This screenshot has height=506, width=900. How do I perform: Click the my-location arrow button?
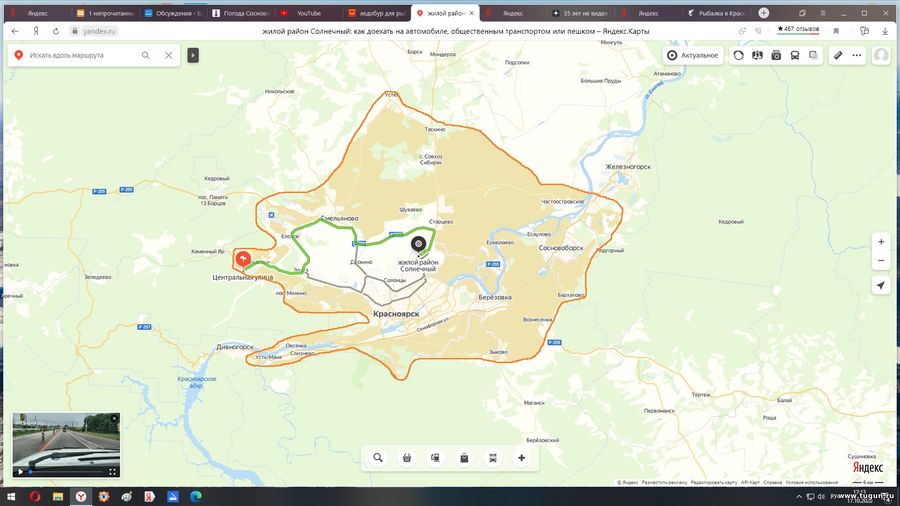point(881,285)
